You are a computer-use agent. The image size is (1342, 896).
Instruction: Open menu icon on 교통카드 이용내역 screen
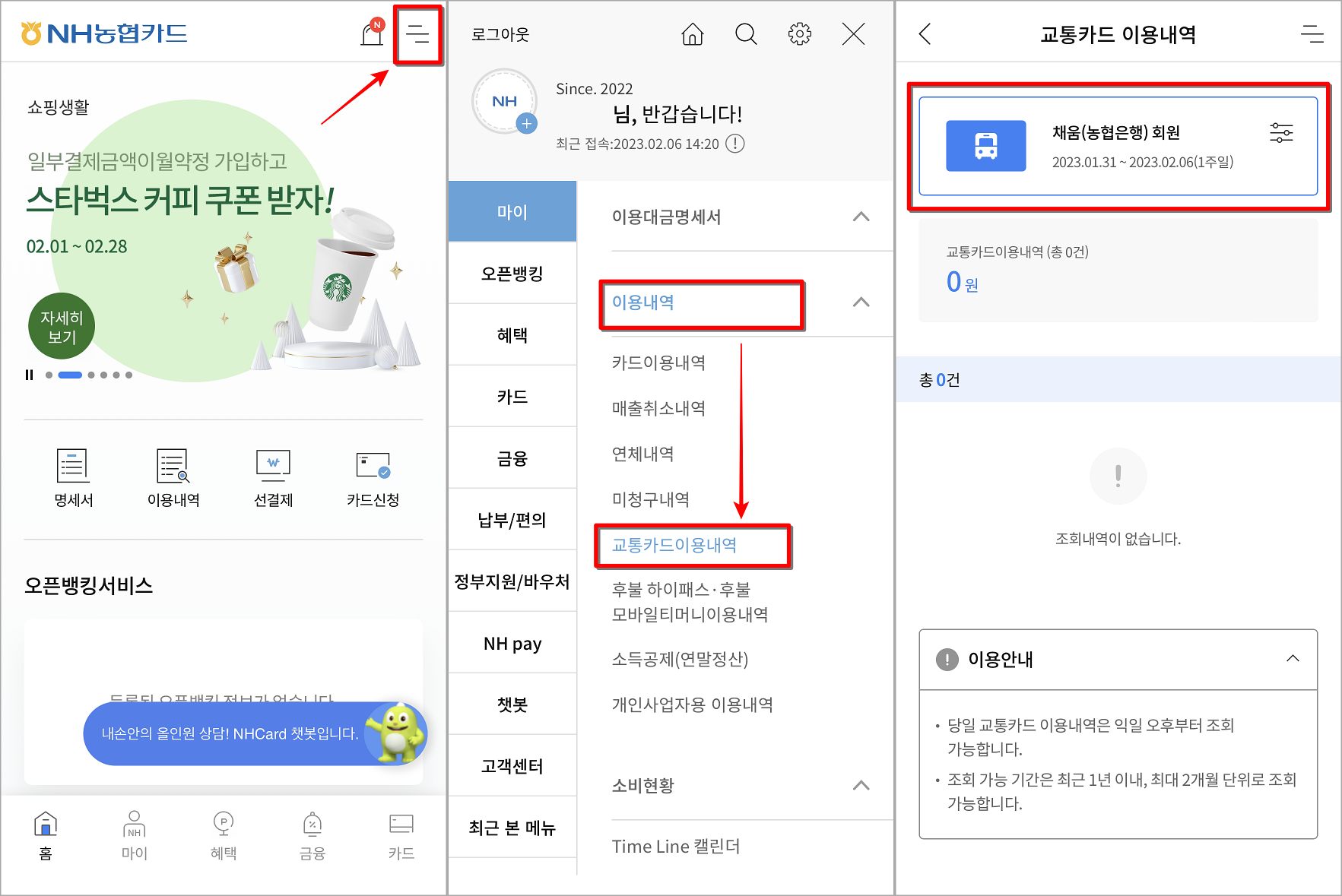point(1312,34)
